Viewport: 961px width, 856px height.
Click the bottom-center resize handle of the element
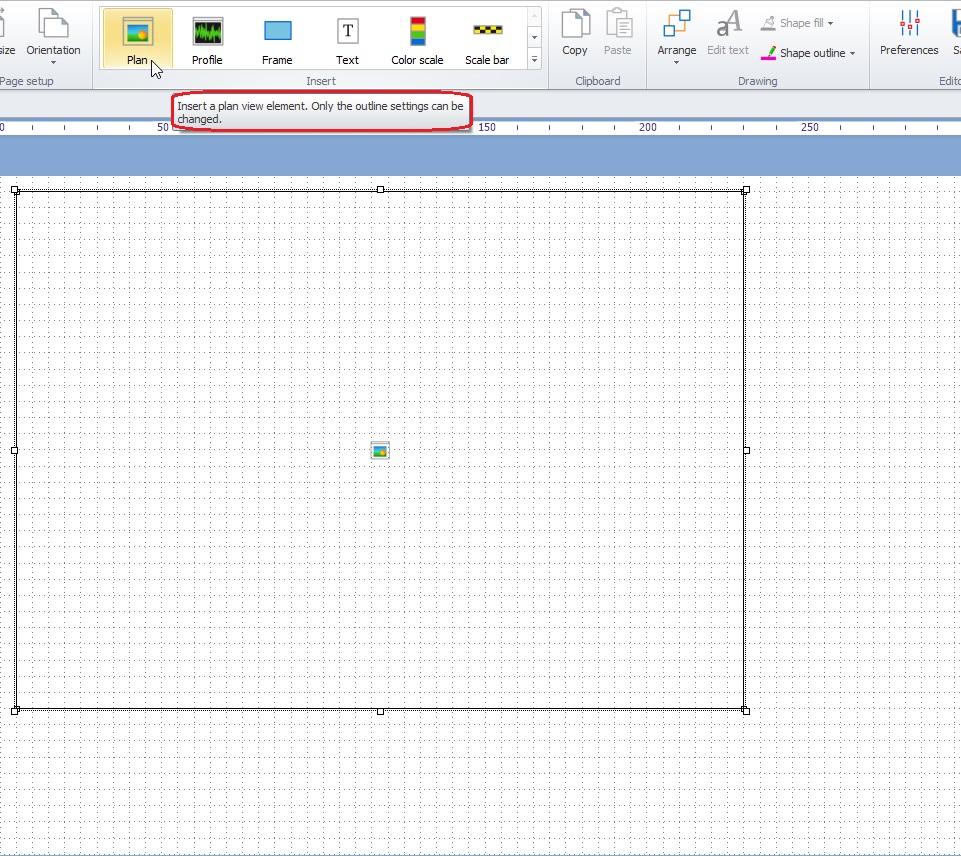pyautogui.click(x=380, y=711)
